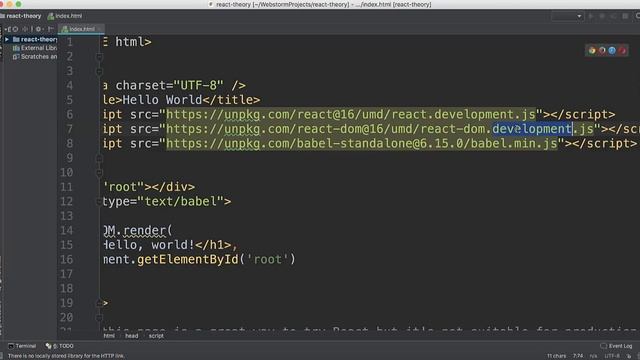Open in Chrome browser icon
This screenshot has width=640, height=360.
592,51
